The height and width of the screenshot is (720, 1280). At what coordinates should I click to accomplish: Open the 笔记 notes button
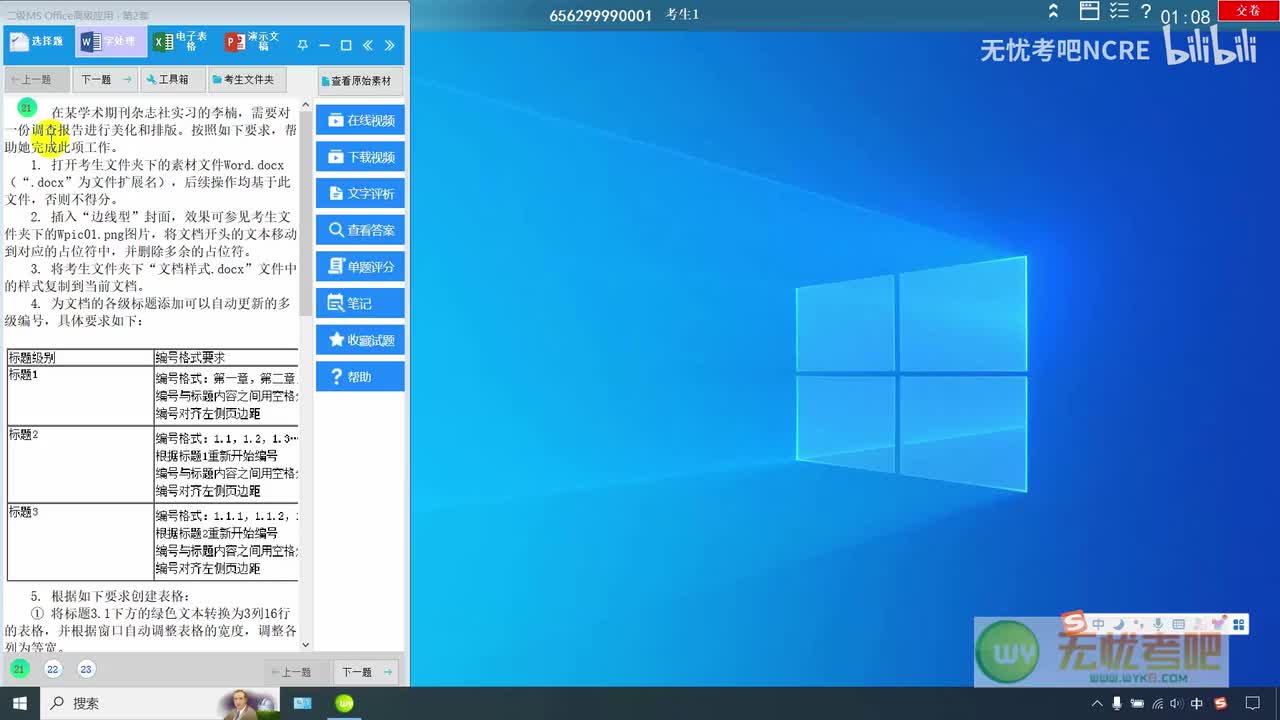[360, 303]
